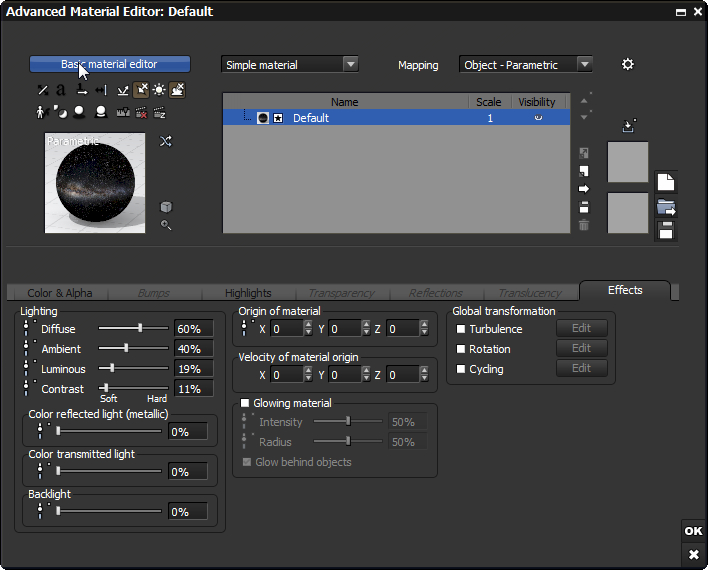Open the Simple material type dropdown
Image resolution: width=708 pixels, height=570 pixels.
click(x=290, y=64)
